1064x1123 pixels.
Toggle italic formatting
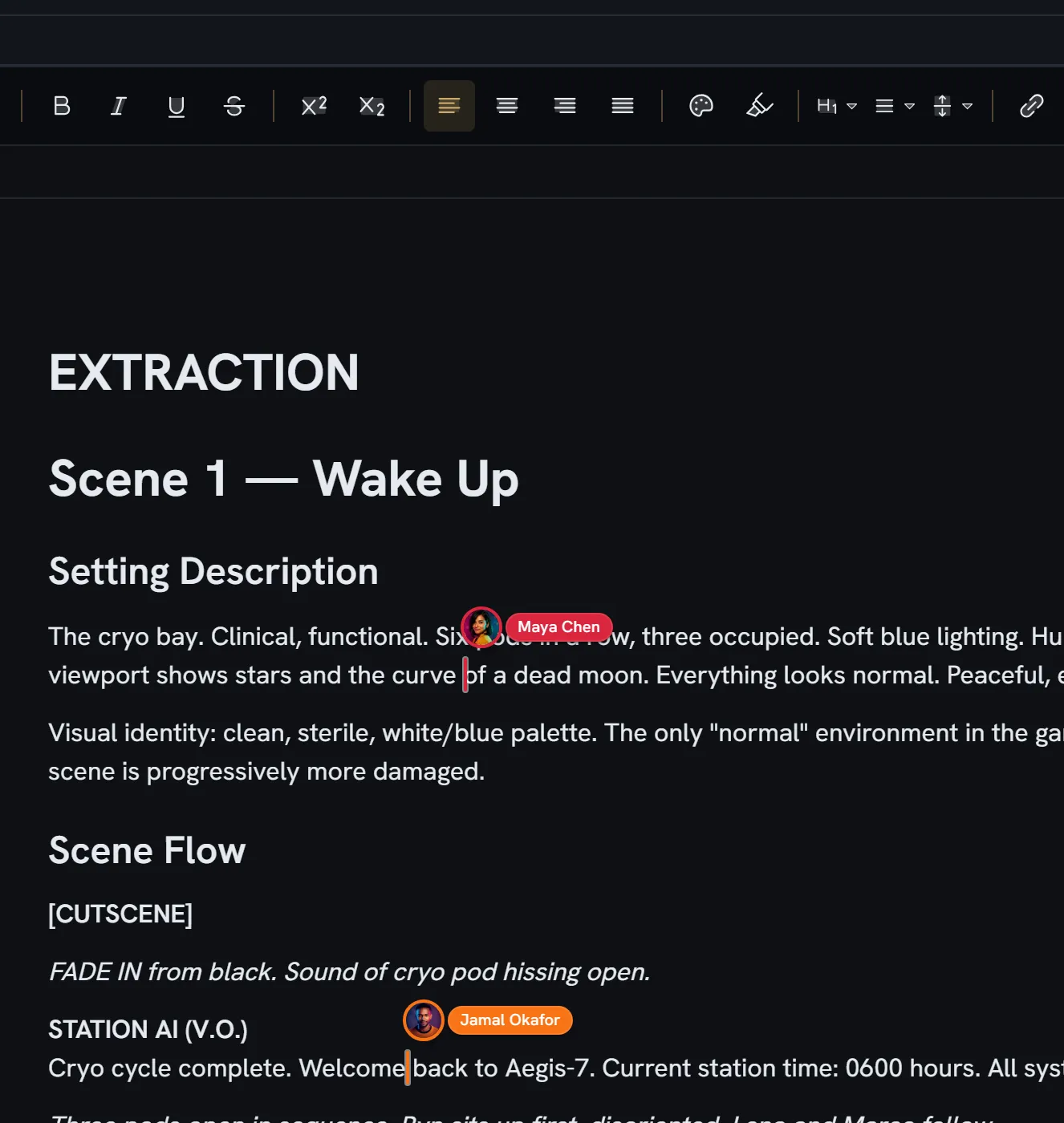[119, 106]
